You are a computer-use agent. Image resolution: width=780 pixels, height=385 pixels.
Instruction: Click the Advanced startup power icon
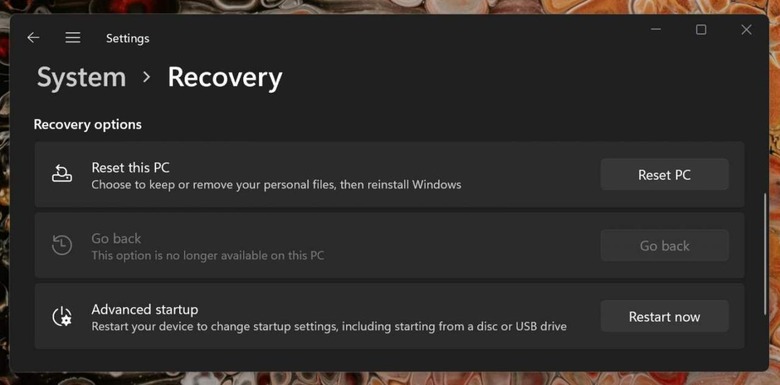[x=62, y=316]
